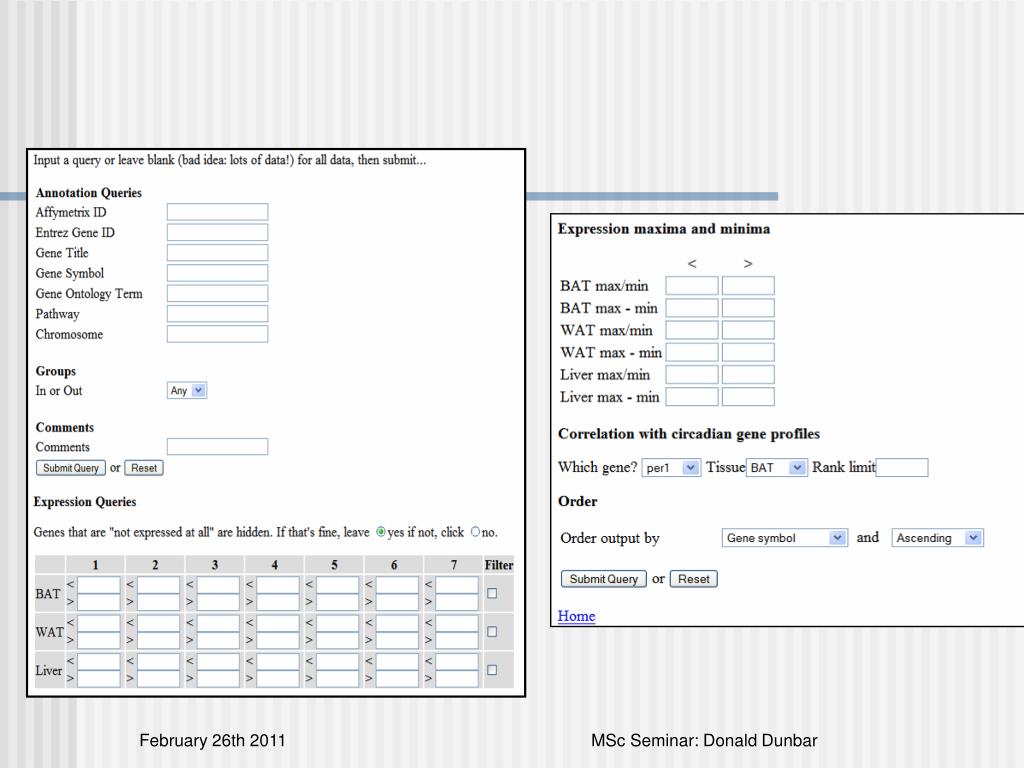Click Reset below Order section
1024x768 pixels.
[694, 579]
